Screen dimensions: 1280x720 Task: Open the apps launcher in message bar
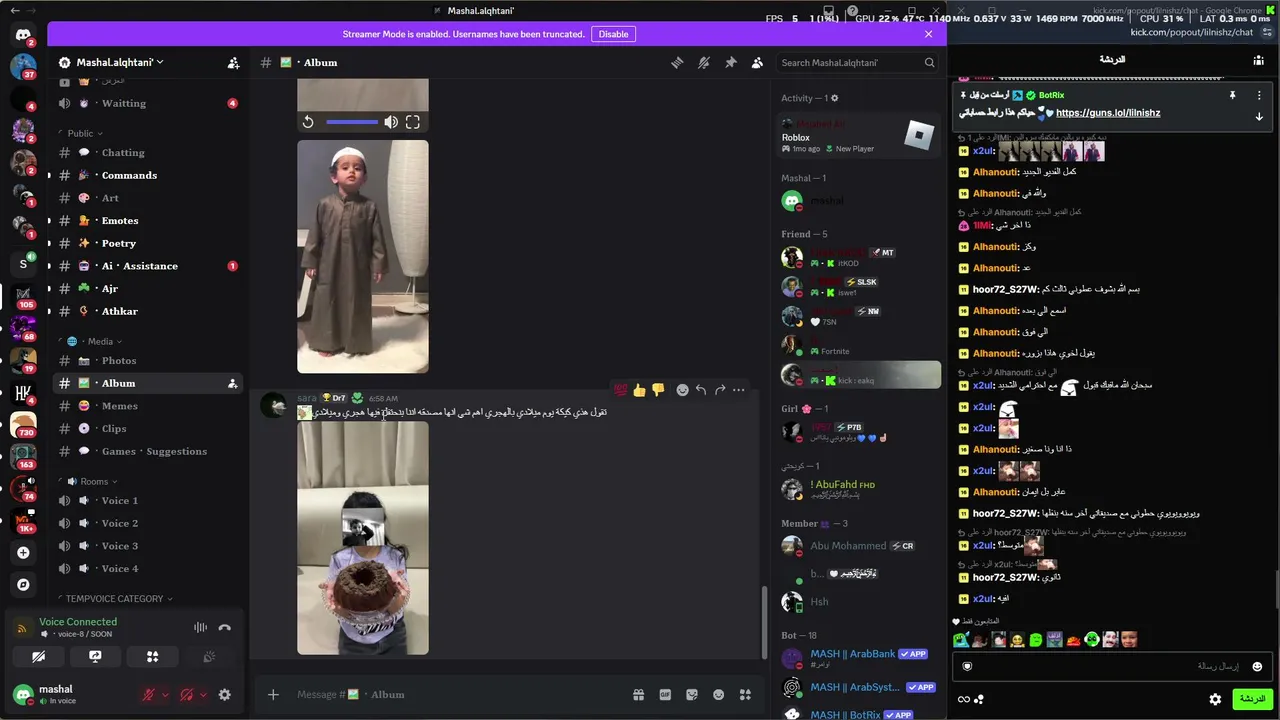click(x=745, y=695)
